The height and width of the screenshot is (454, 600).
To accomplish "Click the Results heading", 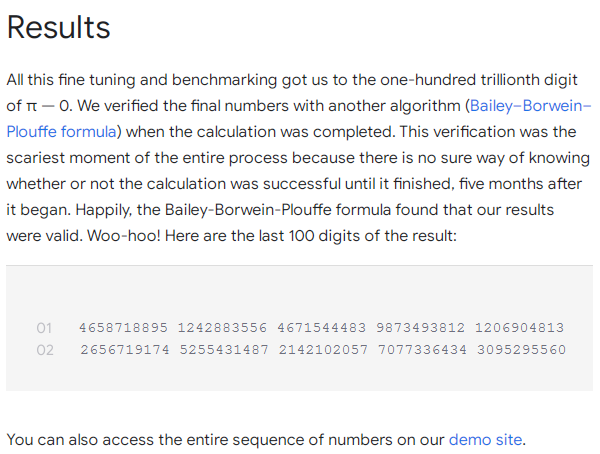I will click(x=58, y=28).
